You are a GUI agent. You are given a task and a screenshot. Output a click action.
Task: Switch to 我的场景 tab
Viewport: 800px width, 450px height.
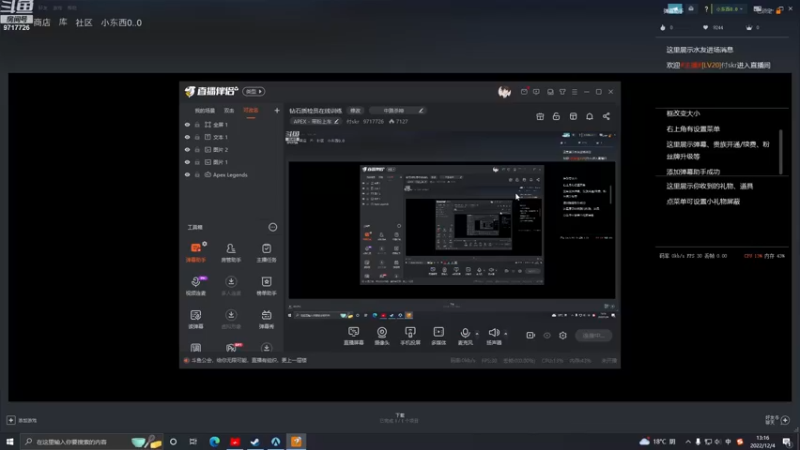click(205, 110)
